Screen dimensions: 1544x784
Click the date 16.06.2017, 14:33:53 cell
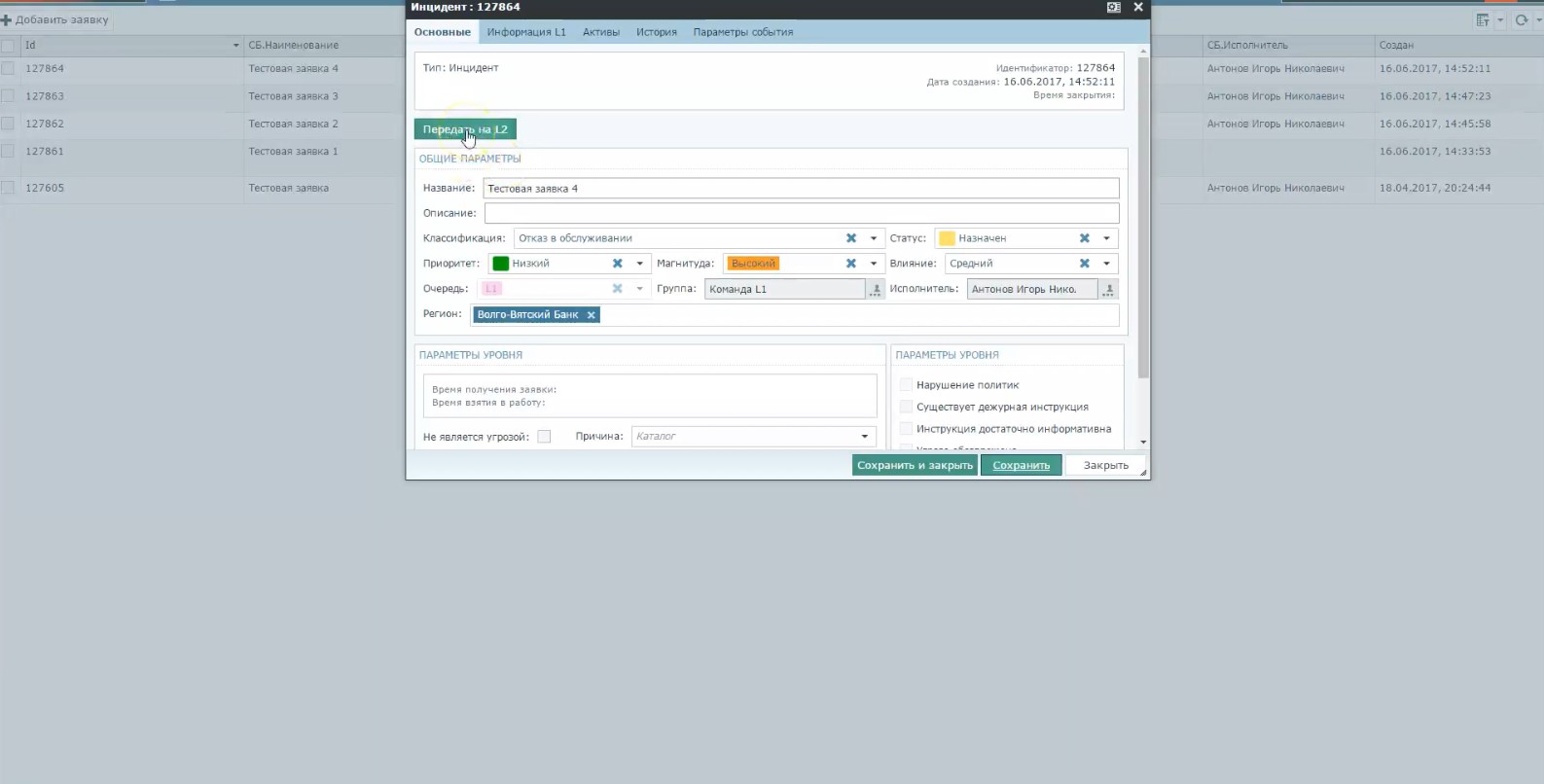point(1435,152)
